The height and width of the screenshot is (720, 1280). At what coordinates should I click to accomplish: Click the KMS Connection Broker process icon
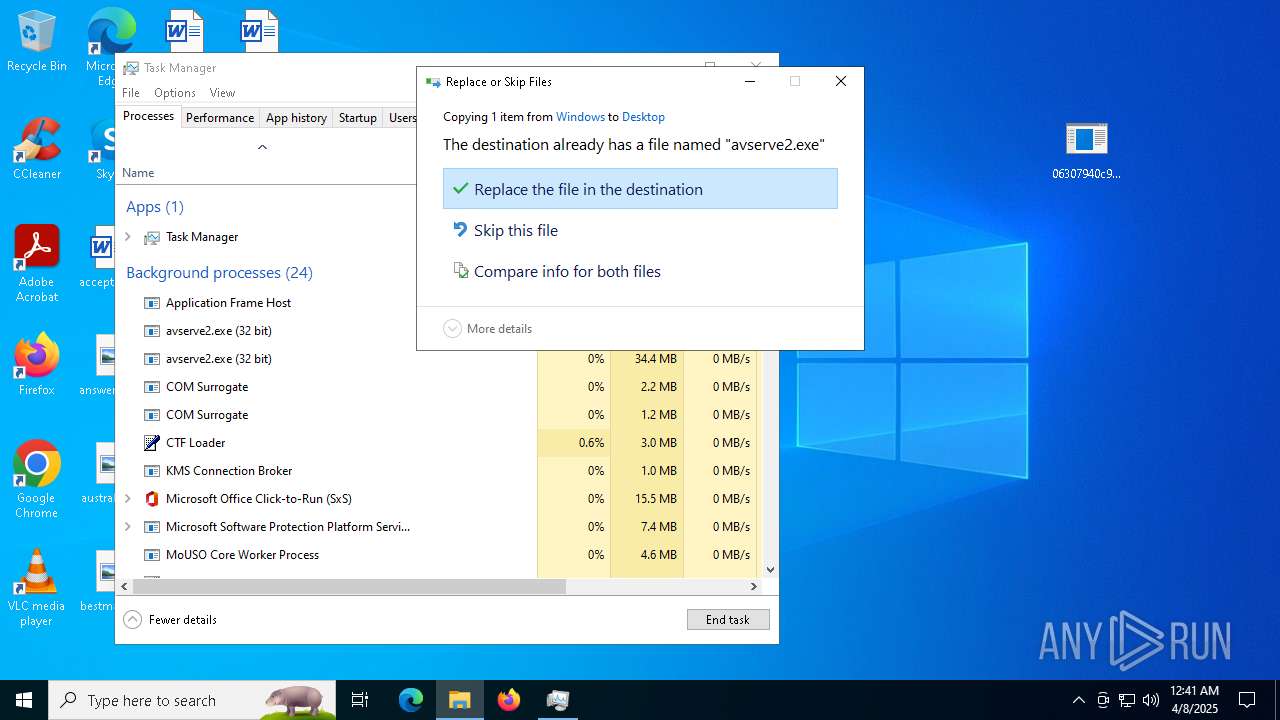click(x=152, y=471)
